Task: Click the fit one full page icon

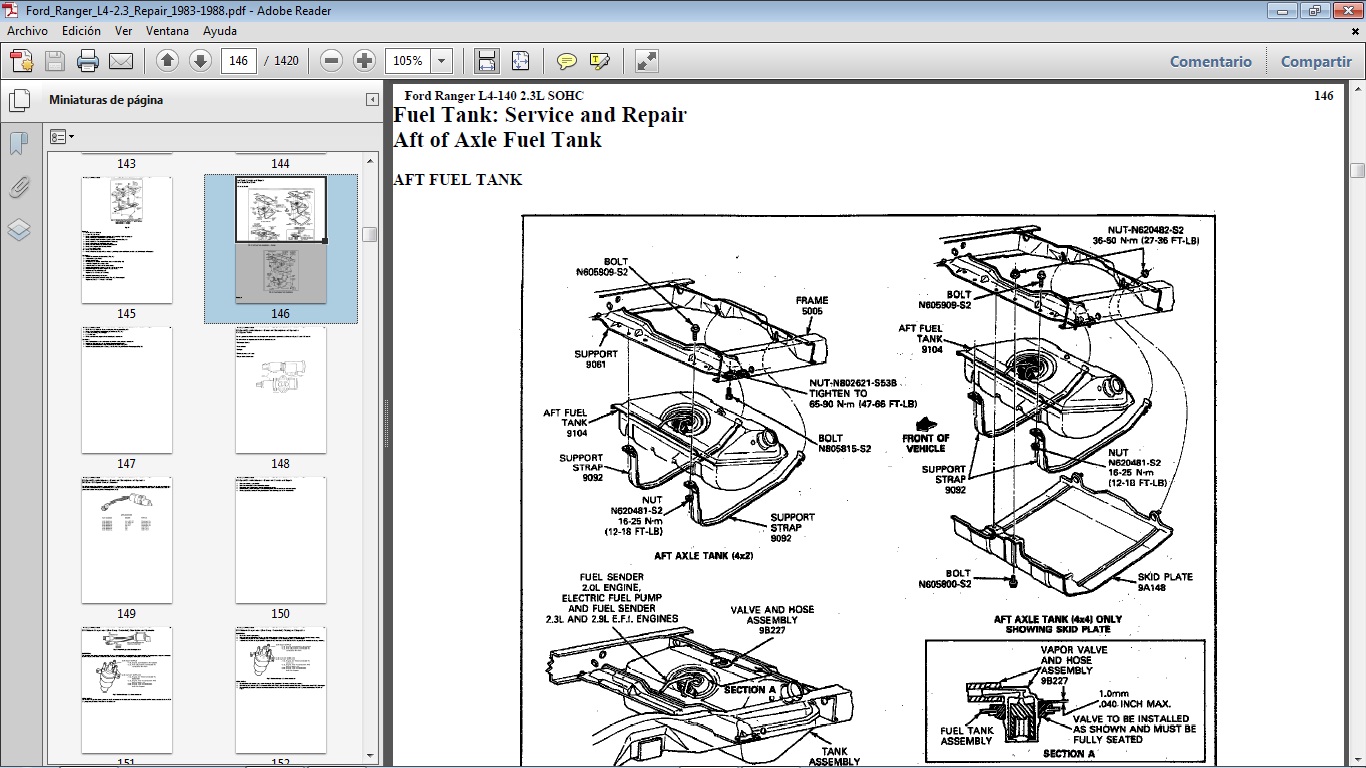Action: pyautogui.click(x=520, y=61)
